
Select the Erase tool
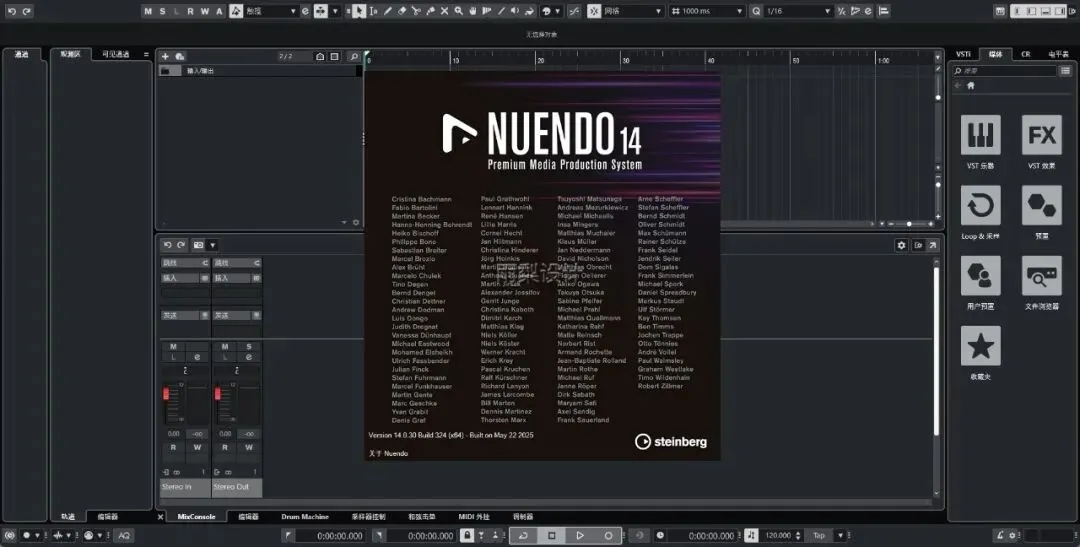pos(402,11)
